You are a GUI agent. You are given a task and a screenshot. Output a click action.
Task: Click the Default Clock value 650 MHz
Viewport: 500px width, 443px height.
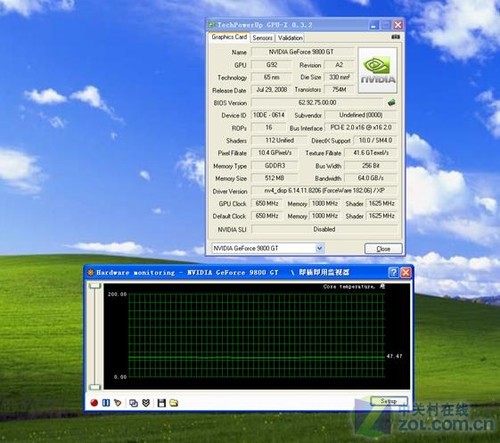coord(267,216)
